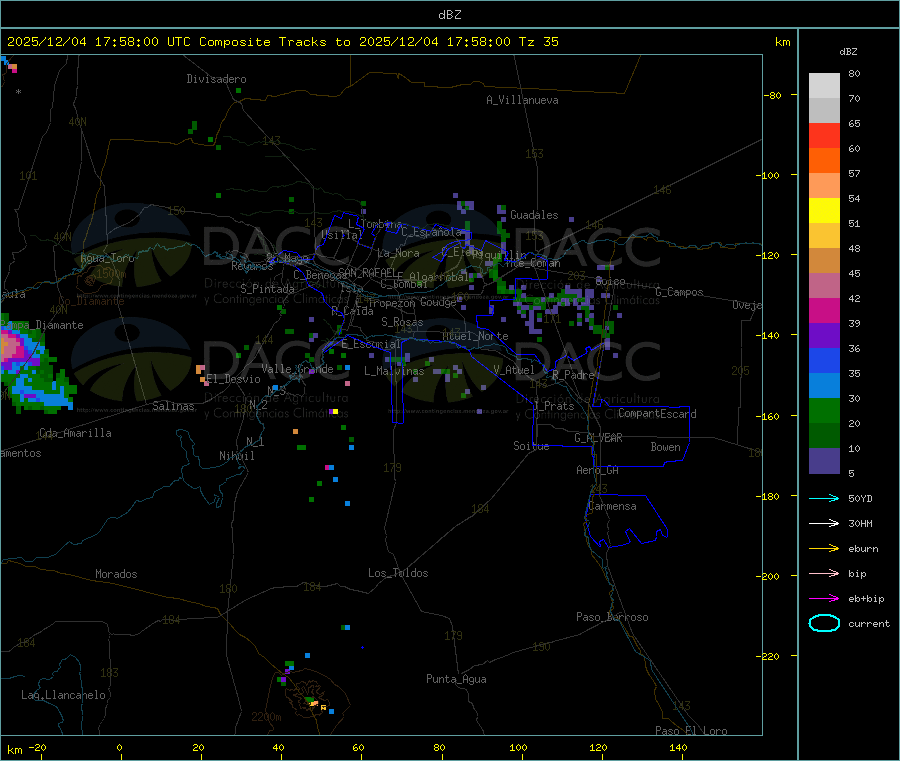Click the SAN_RAFAEL label on the map
Viewport: 900px width, 761px height.
366,272
